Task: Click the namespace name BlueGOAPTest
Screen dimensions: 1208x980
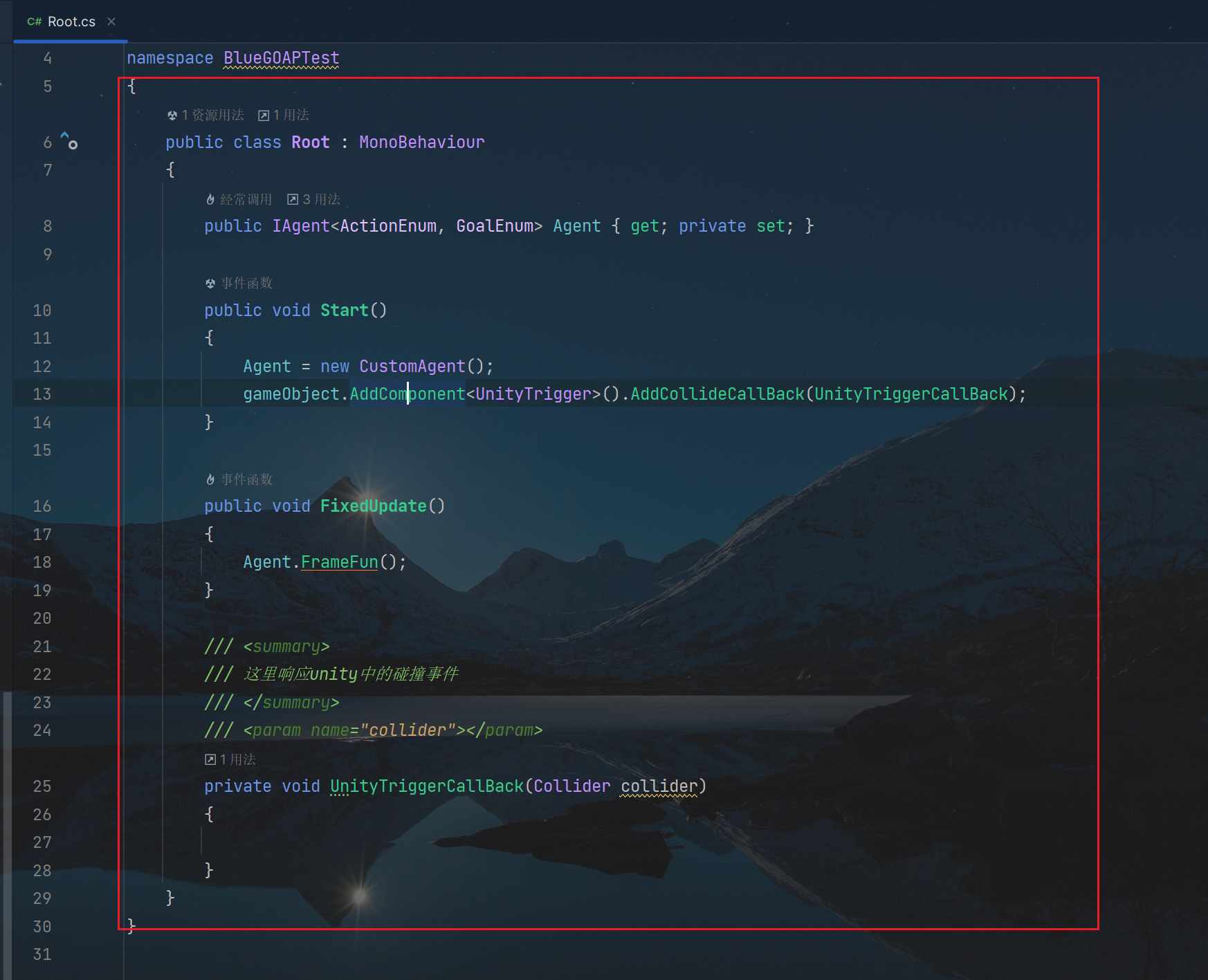Action: [282, 58]
